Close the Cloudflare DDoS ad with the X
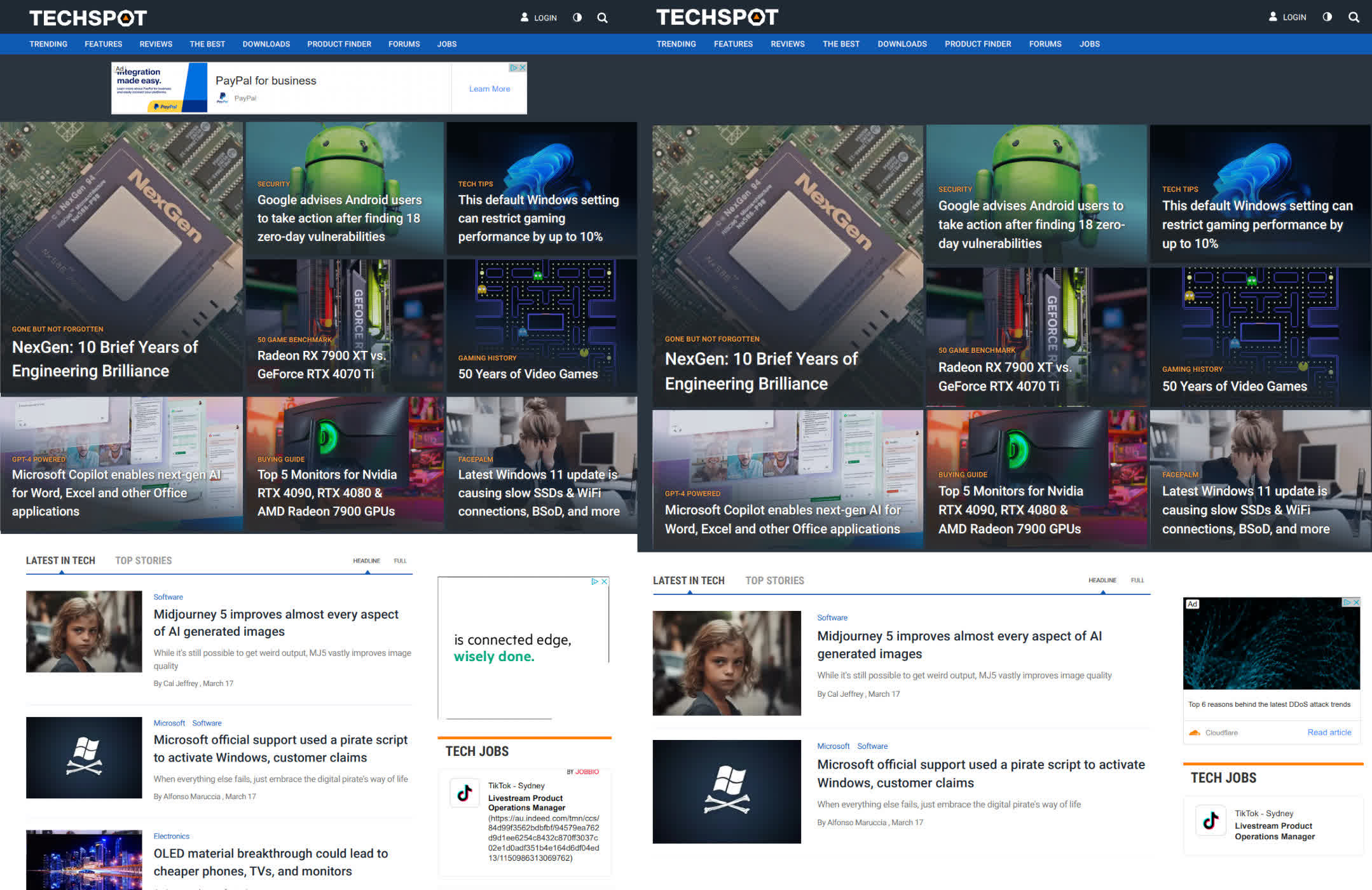The width and height of the screenshot is (1372, 890). click(1356, 601)
